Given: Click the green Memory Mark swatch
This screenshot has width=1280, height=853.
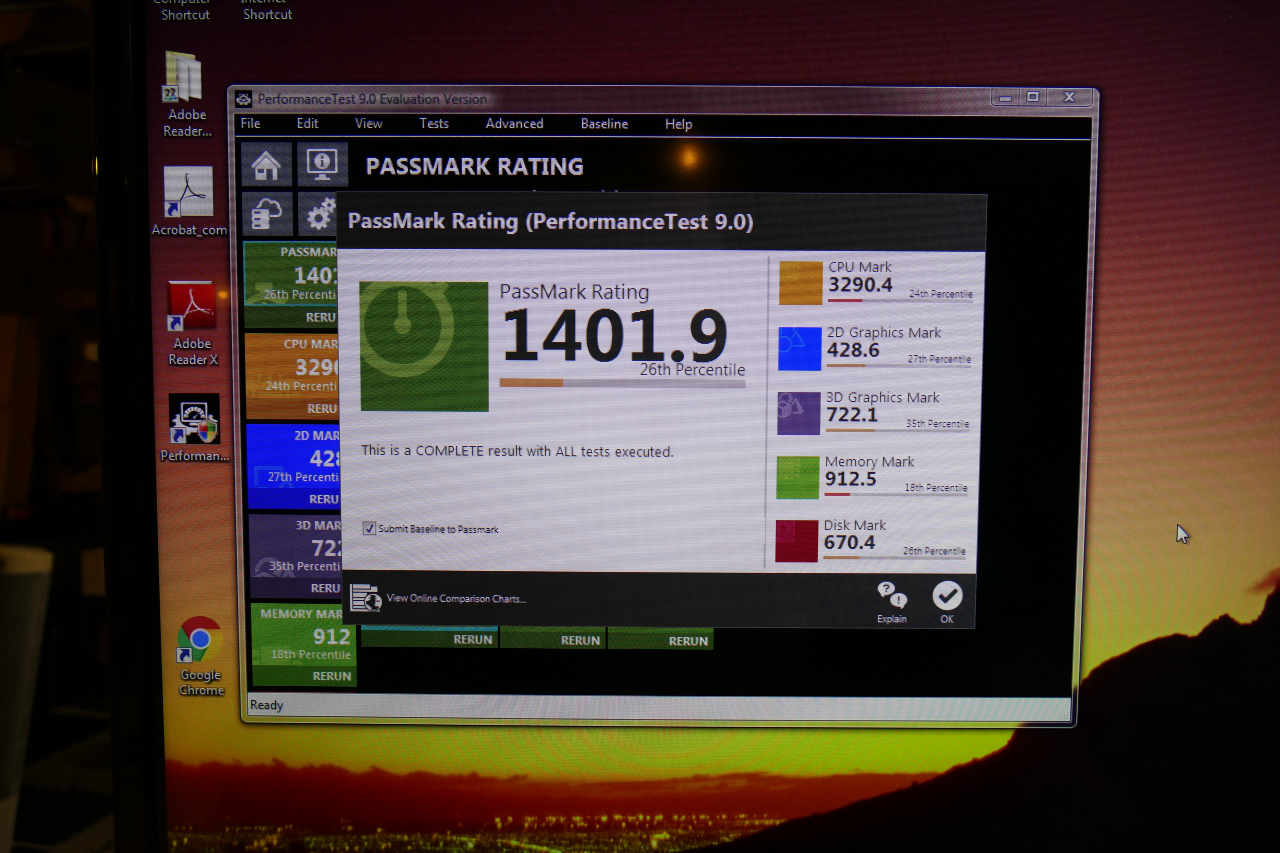Looking at the screenshot, I should [x=798, y=477].
